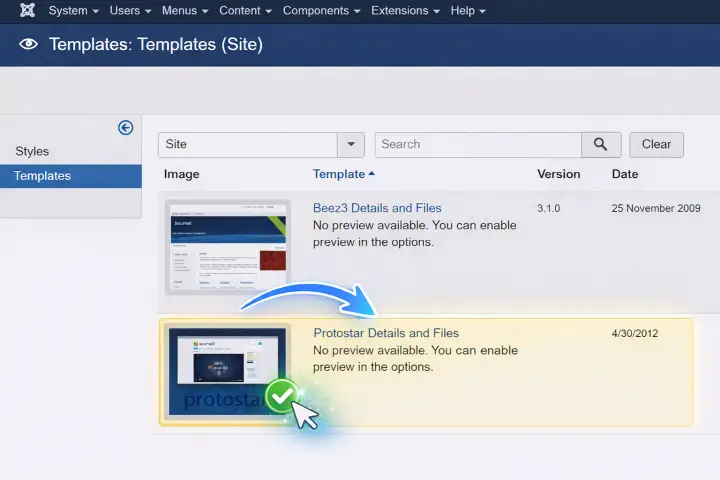
Task: Expand the Site filter dropdown arrow
Action: (351, 144)
